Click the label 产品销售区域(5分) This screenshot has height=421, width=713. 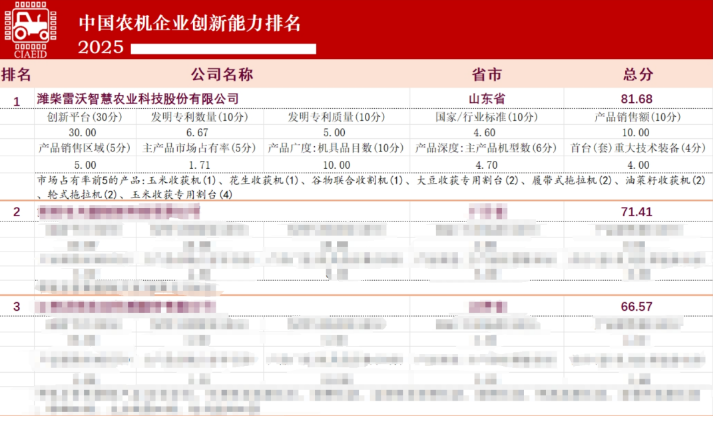click(x=85, y=148)
